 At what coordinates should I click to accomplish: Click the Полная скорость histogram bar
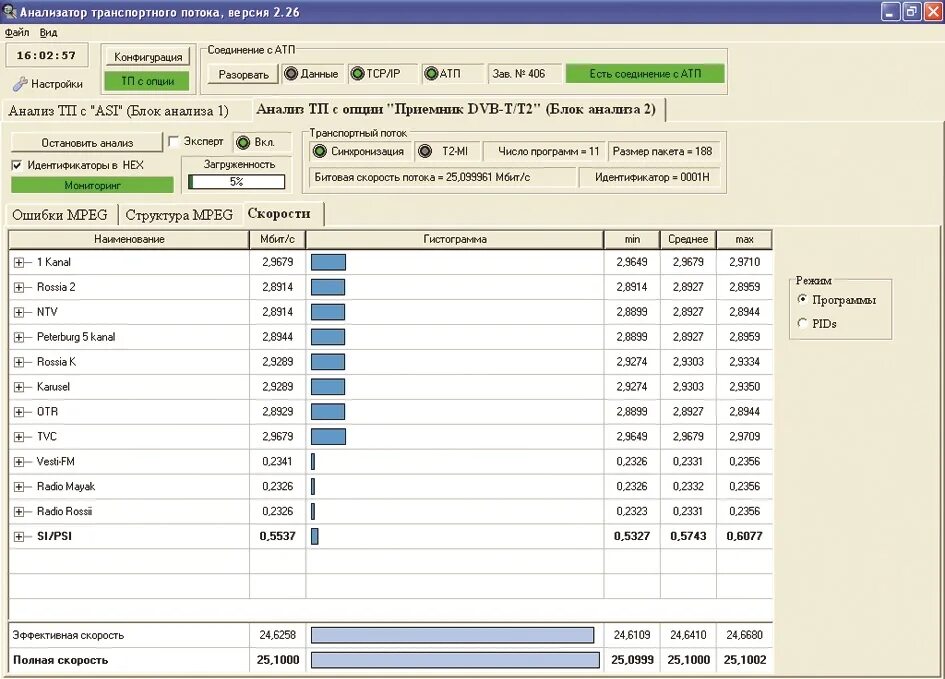coord(455,660)
